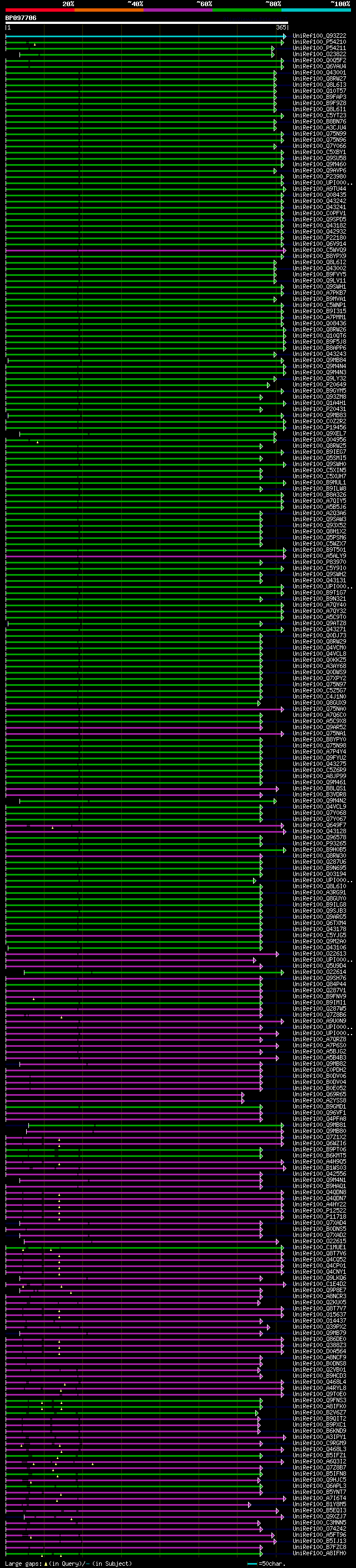Image resolution: width=356 pixels, height=1568 pixels.
Task: Select hit label UniRef100_Q5U9D4
Action: (x=319, y=966)
